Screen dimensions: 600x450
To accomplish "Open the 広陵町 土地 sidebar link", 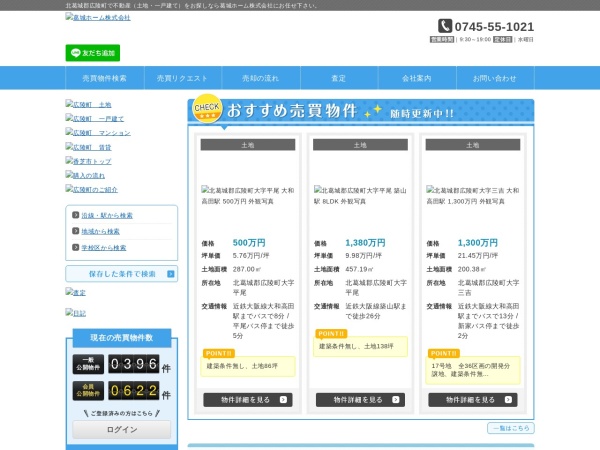I will point(88,104).
